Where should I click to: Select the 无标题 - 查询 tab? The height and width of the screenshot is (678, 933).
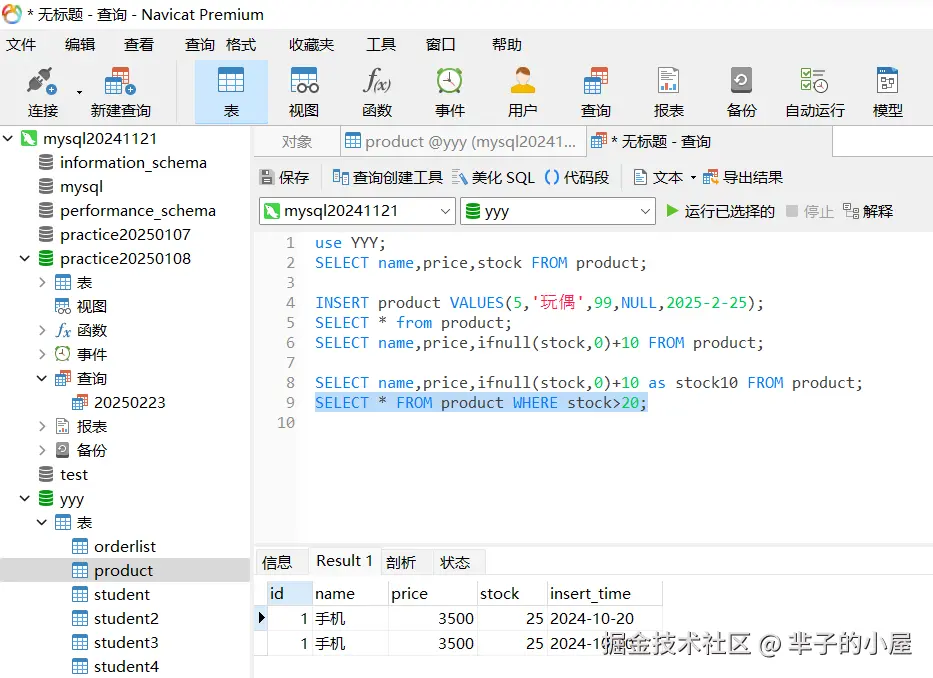click(x=709, y=142)
